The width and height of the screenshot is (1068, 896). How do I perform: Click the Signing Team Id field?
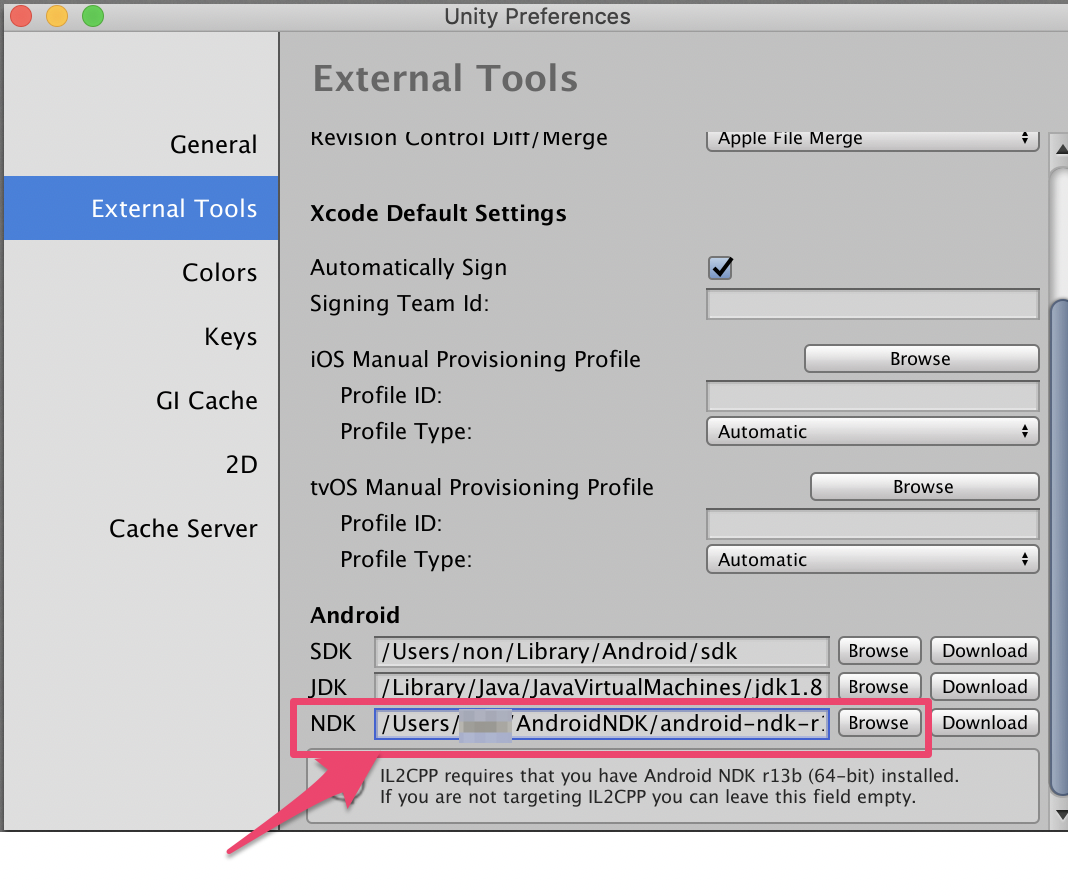pyautogui.click(x=873, y=304)
